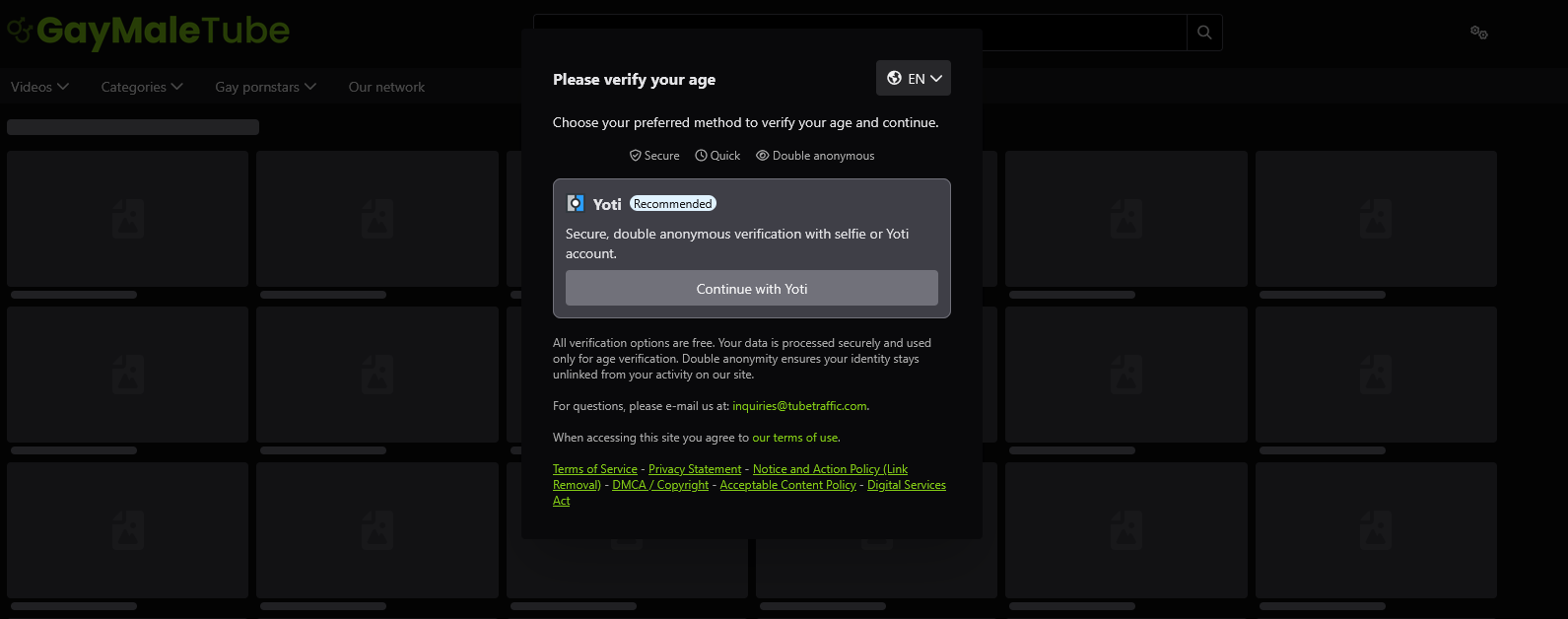Click the Secure shield icon
This screenshot has width=1568, height=619.
click(636, 156)
